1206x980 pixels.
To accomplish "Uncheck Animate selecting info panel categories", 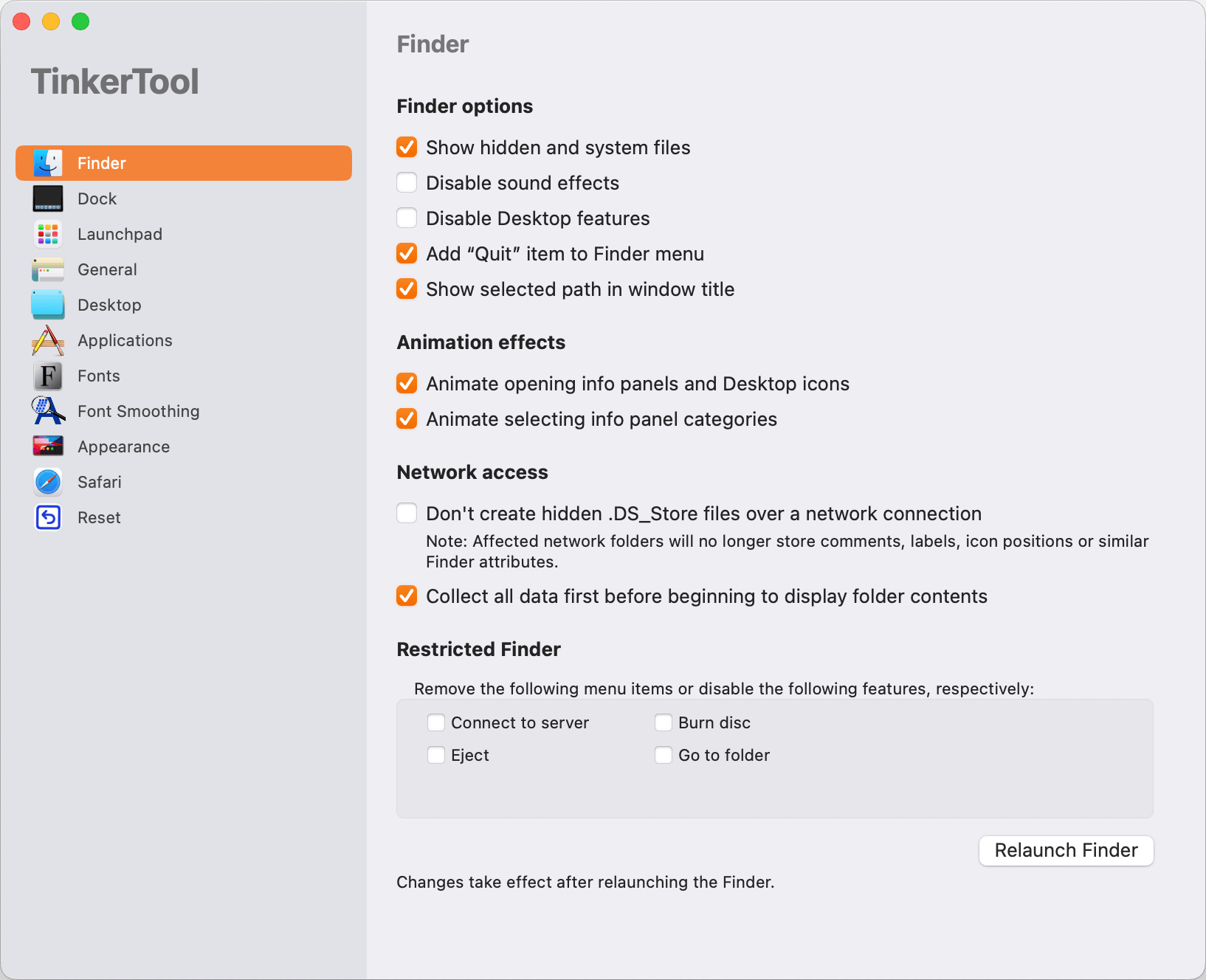I will point(407,418).
